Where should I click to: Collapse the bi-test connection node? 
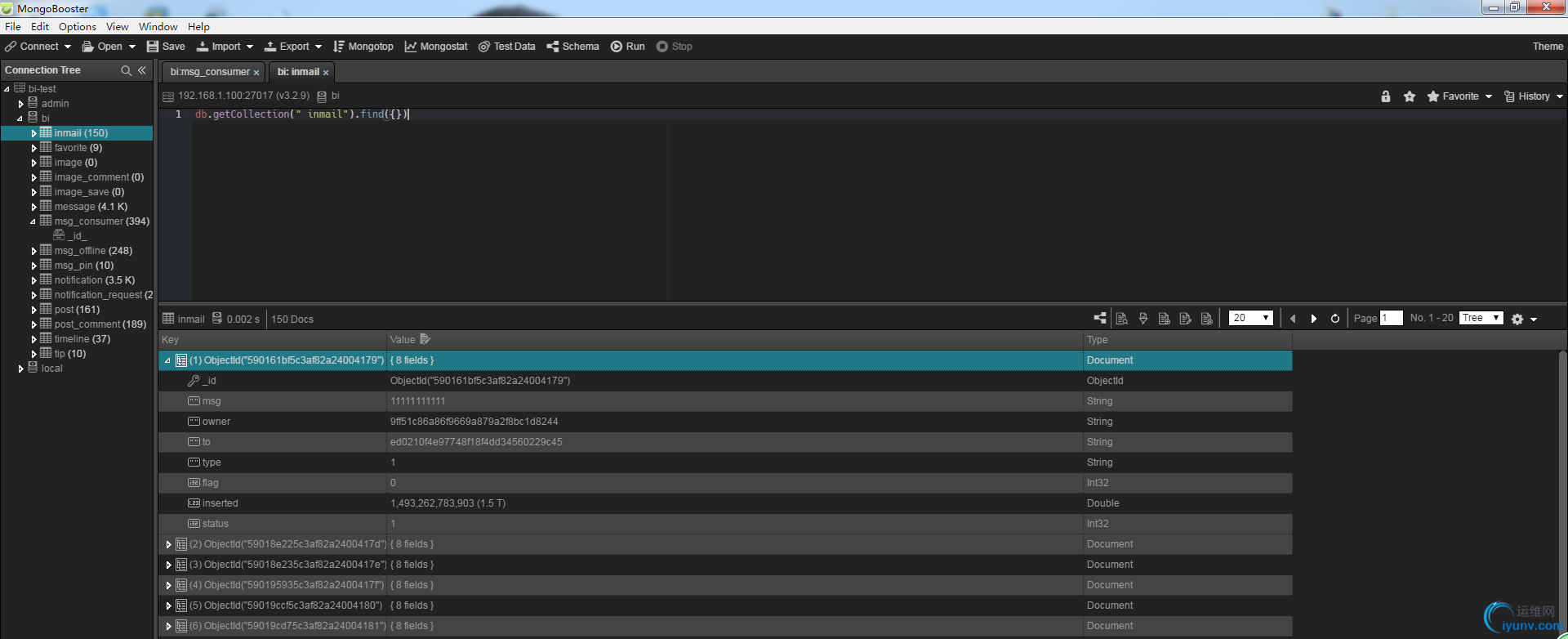7,89
